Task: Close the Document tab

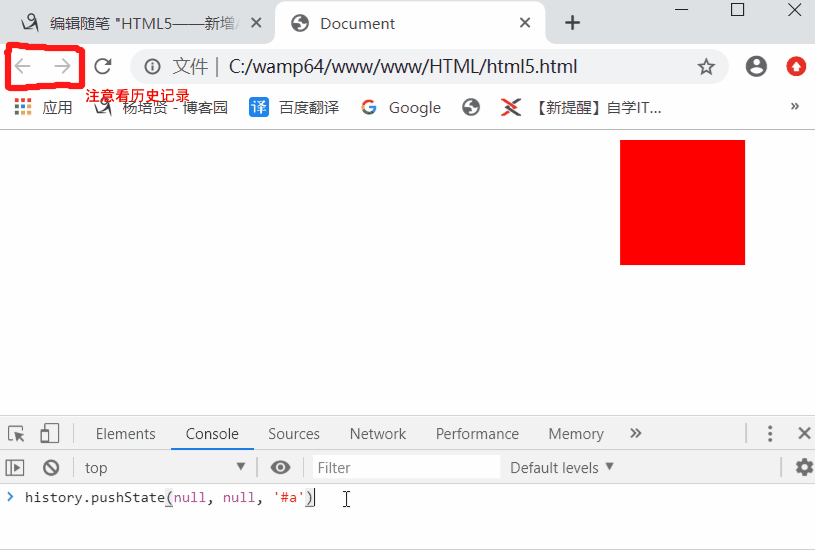Action: coord(525,23)
